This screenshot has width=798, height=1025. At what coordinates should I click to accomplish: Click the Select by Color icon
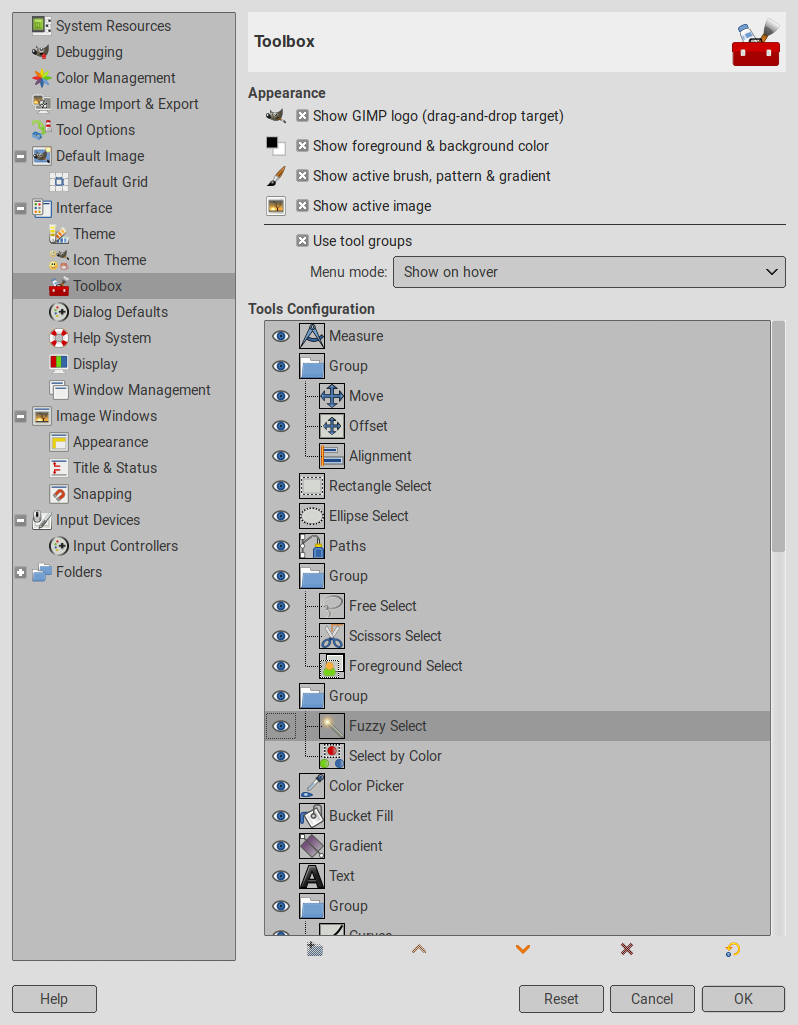[x=332, y=756]
